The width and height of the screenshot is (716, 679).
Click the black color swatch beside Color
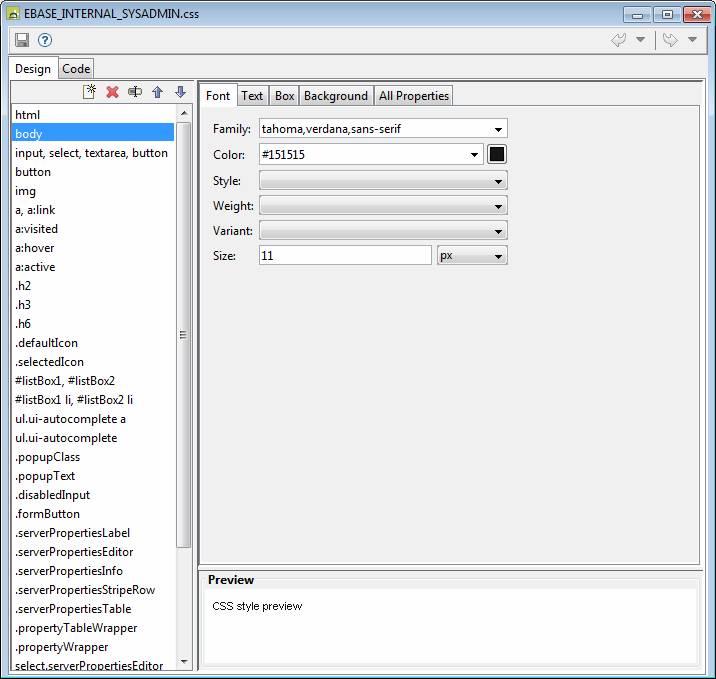[x=497, y=154]
